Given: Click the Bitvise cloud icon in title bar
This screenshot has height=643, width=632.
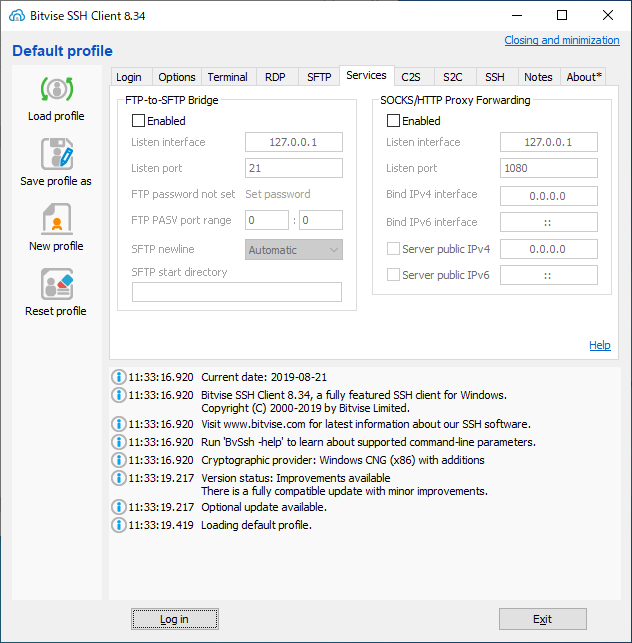Looking at the screenshot, I should (x=17, y=16).
